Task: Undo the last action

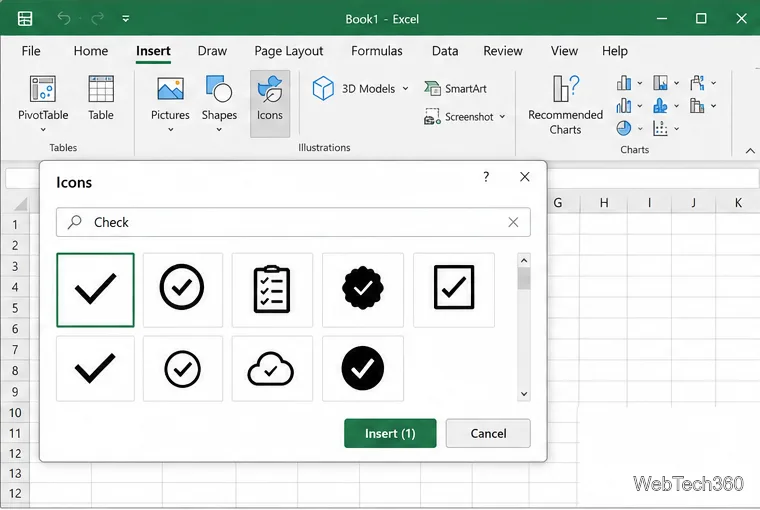Action: pos(63,18)
